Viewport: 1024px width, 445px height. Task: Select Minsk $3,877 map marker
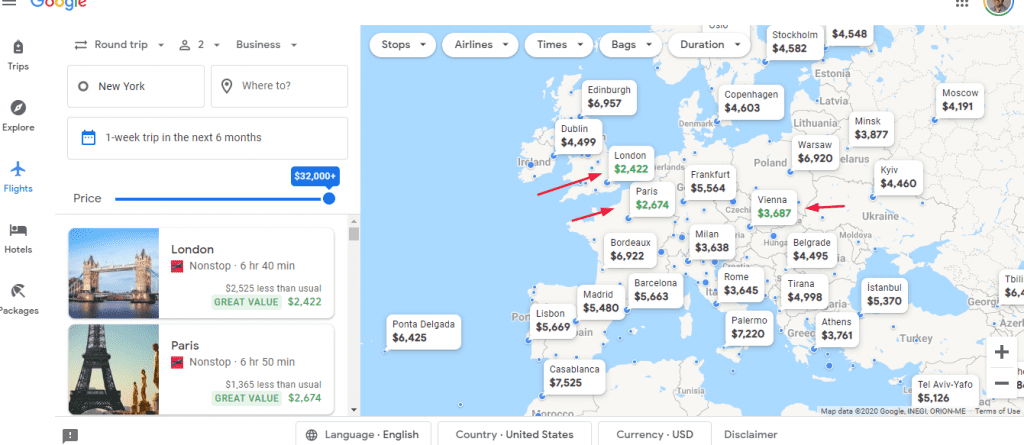(871, 129)
